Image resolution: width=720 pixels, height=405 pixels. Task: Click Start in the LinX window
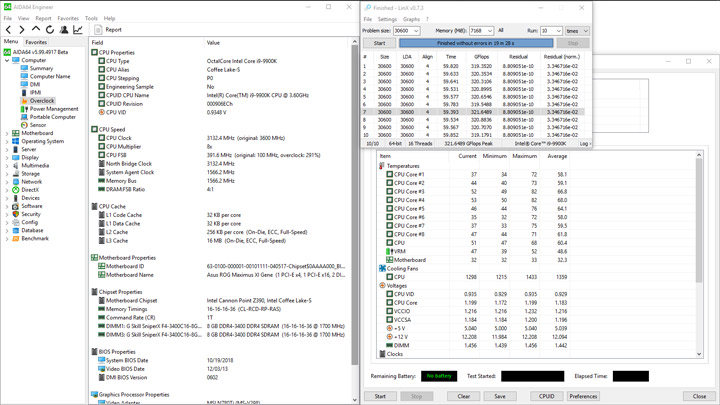click(x=379, y=43)
